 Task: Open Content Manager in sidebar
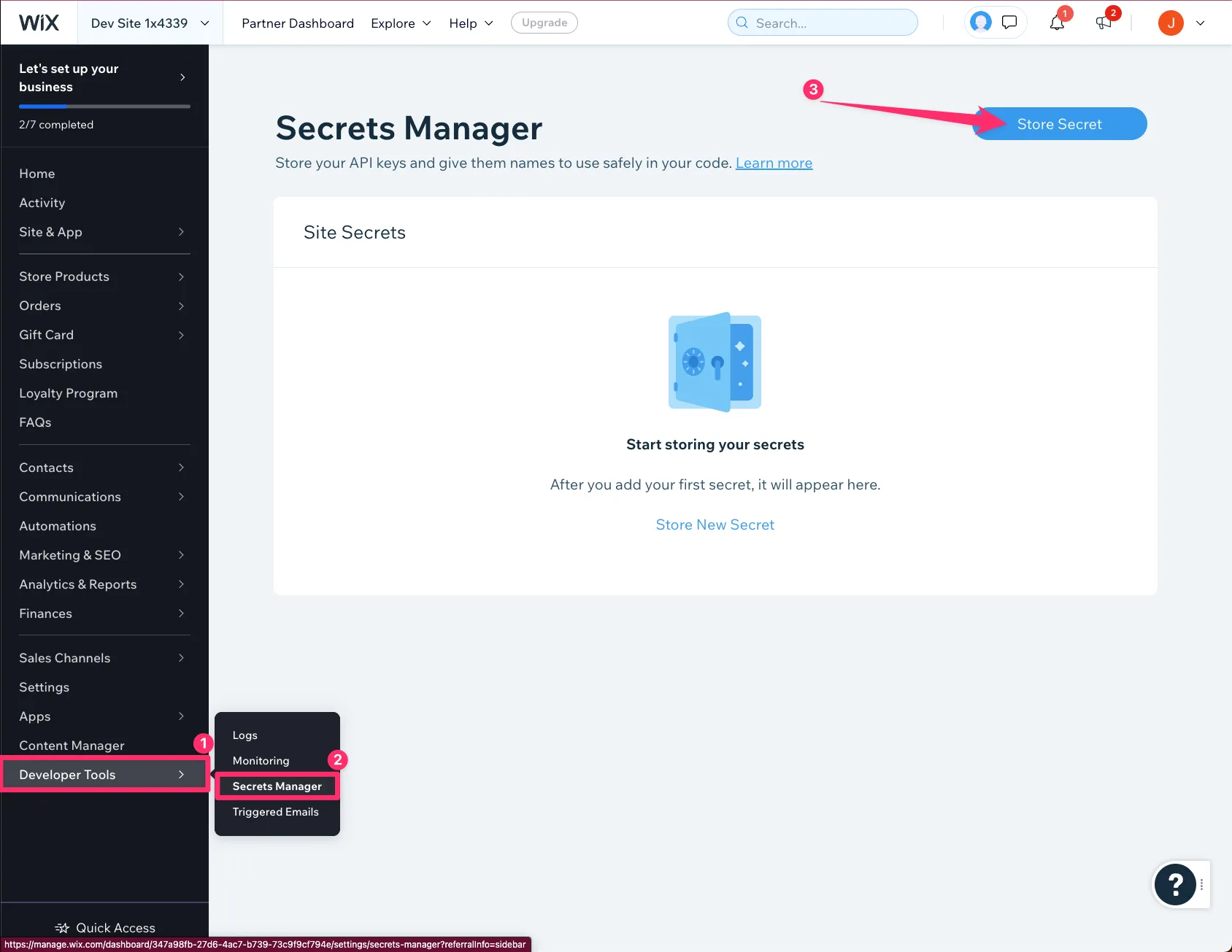pos(72,746)
